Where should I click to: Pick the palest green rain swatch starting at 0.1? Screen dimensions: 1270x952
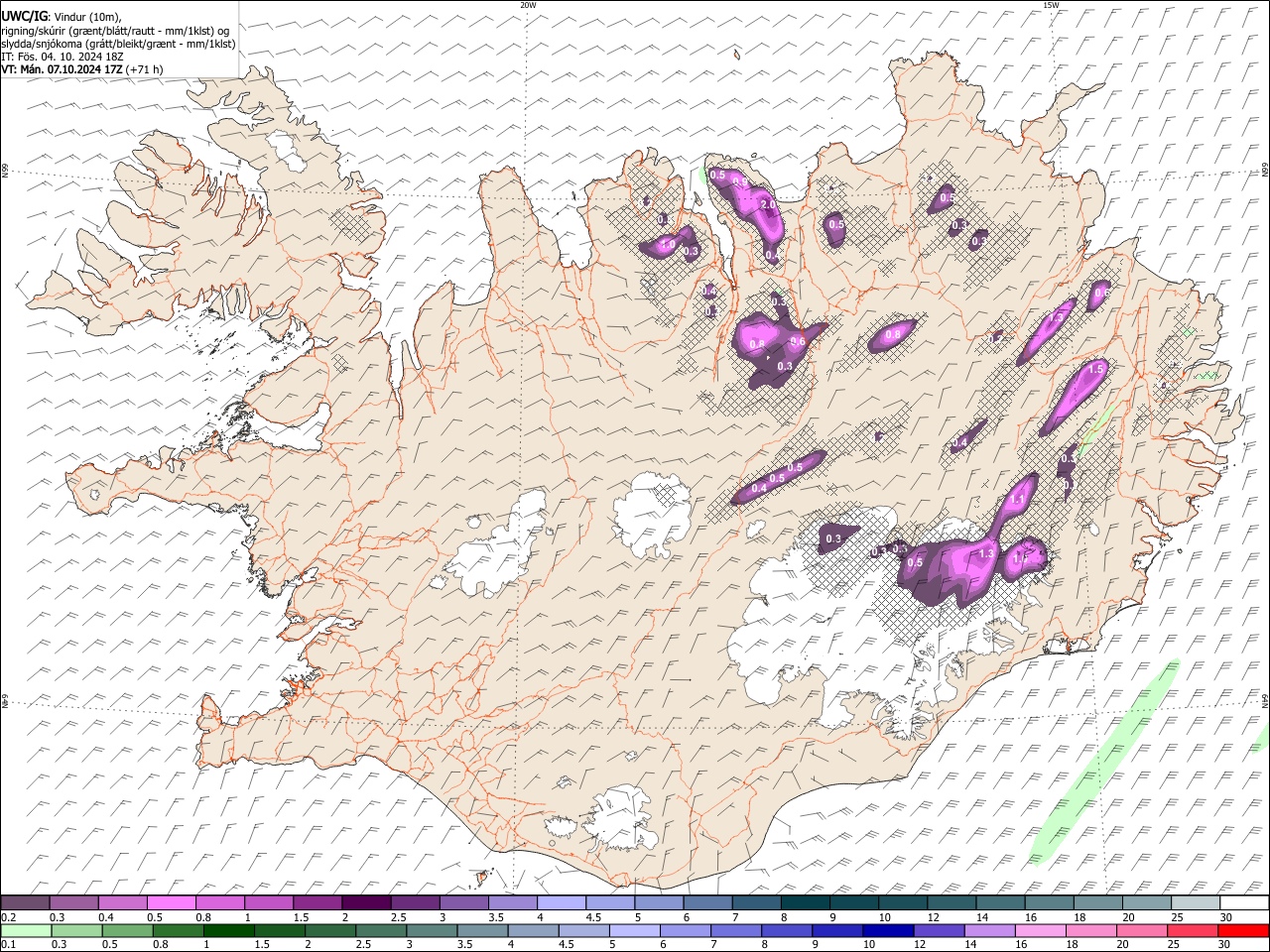point(25,930)
